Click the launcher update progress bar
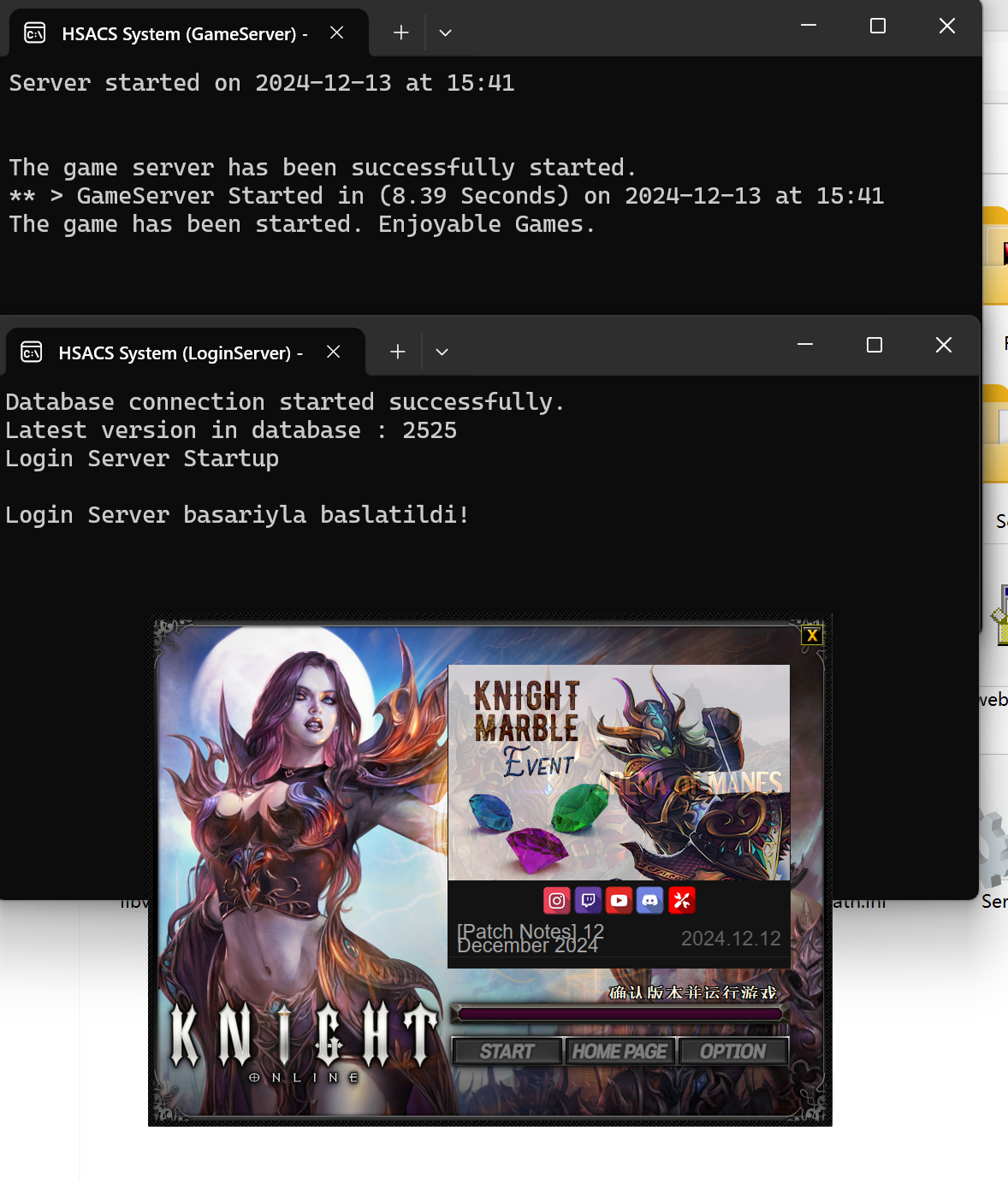Viewport: 1008px width, 1179px height. pos(619,1014)
